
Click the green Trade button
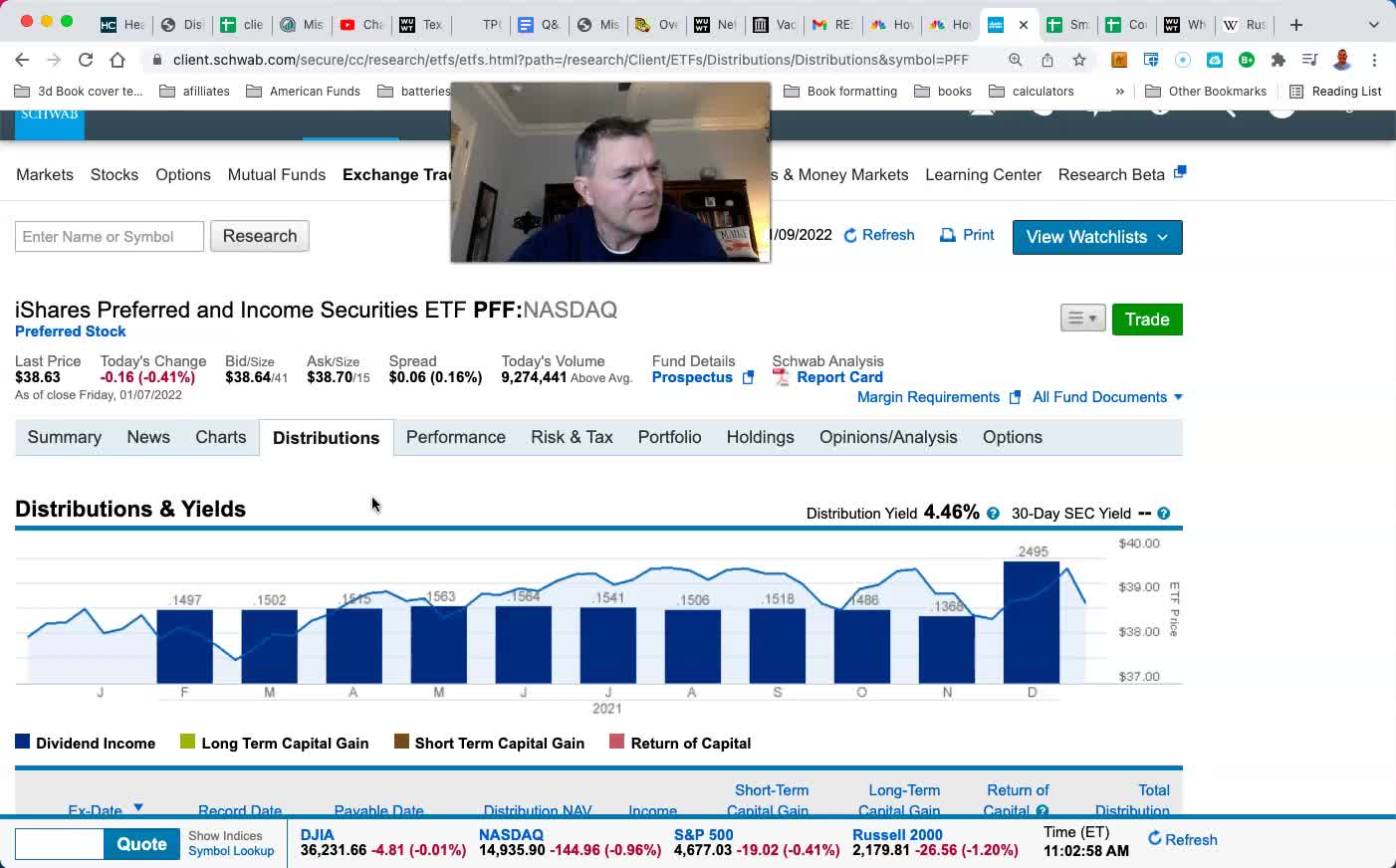[1147, 319]
